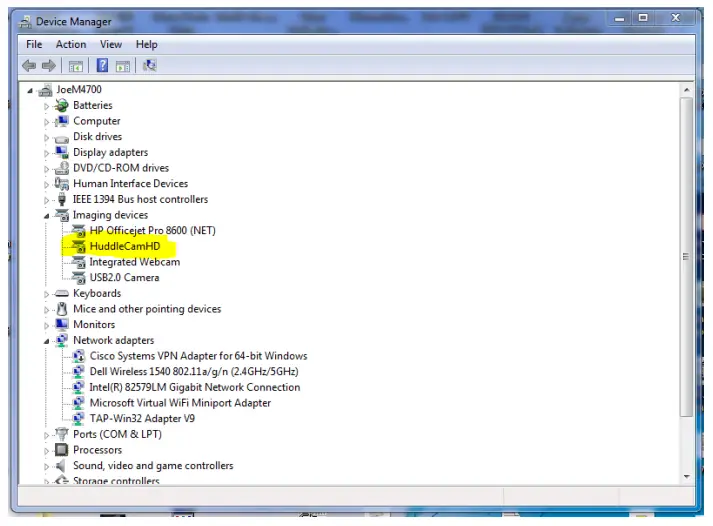713x526 pixels.
Task: Select the HuddleCamHD device label
Action: coord(125,246)
